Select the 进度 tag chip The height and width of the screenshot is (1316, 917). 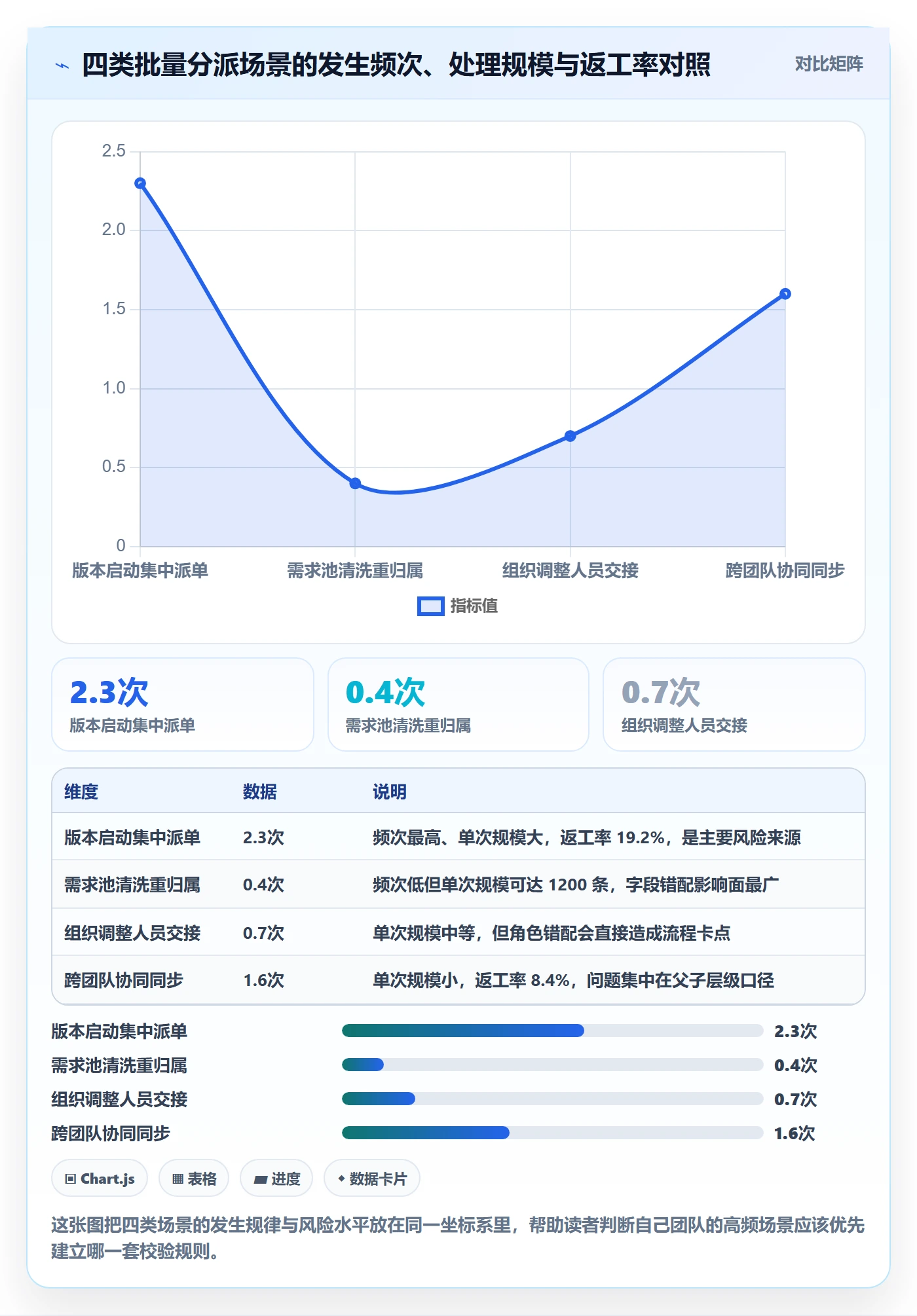point(276,1179)
